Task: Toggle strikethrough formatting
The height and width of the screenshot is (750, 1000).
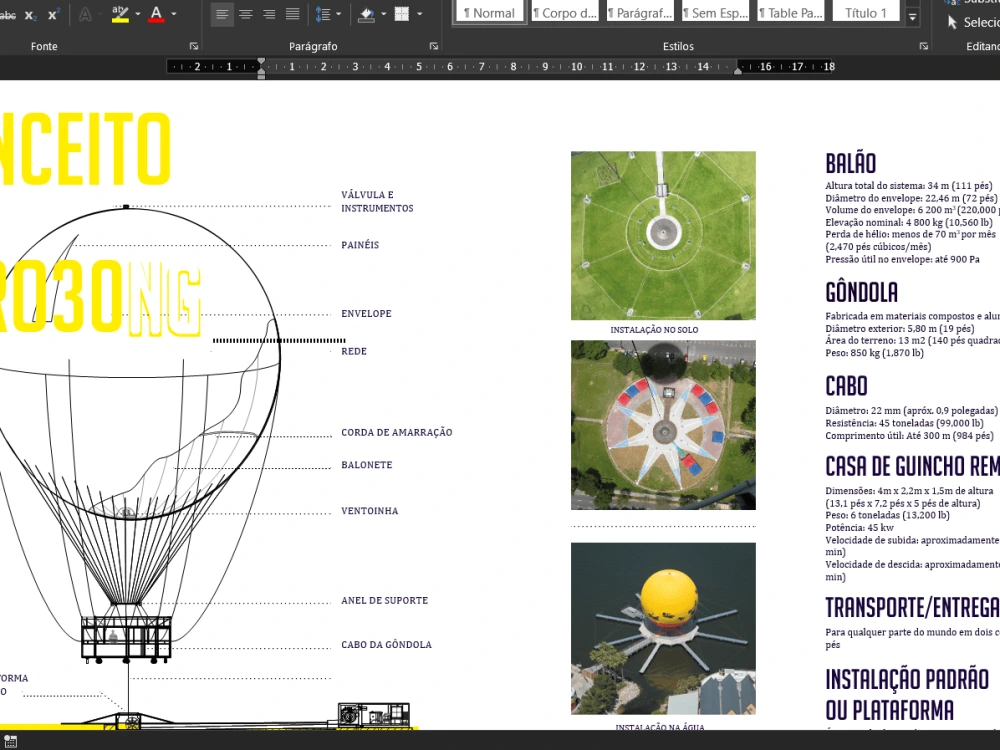Action: pos(8,15)
